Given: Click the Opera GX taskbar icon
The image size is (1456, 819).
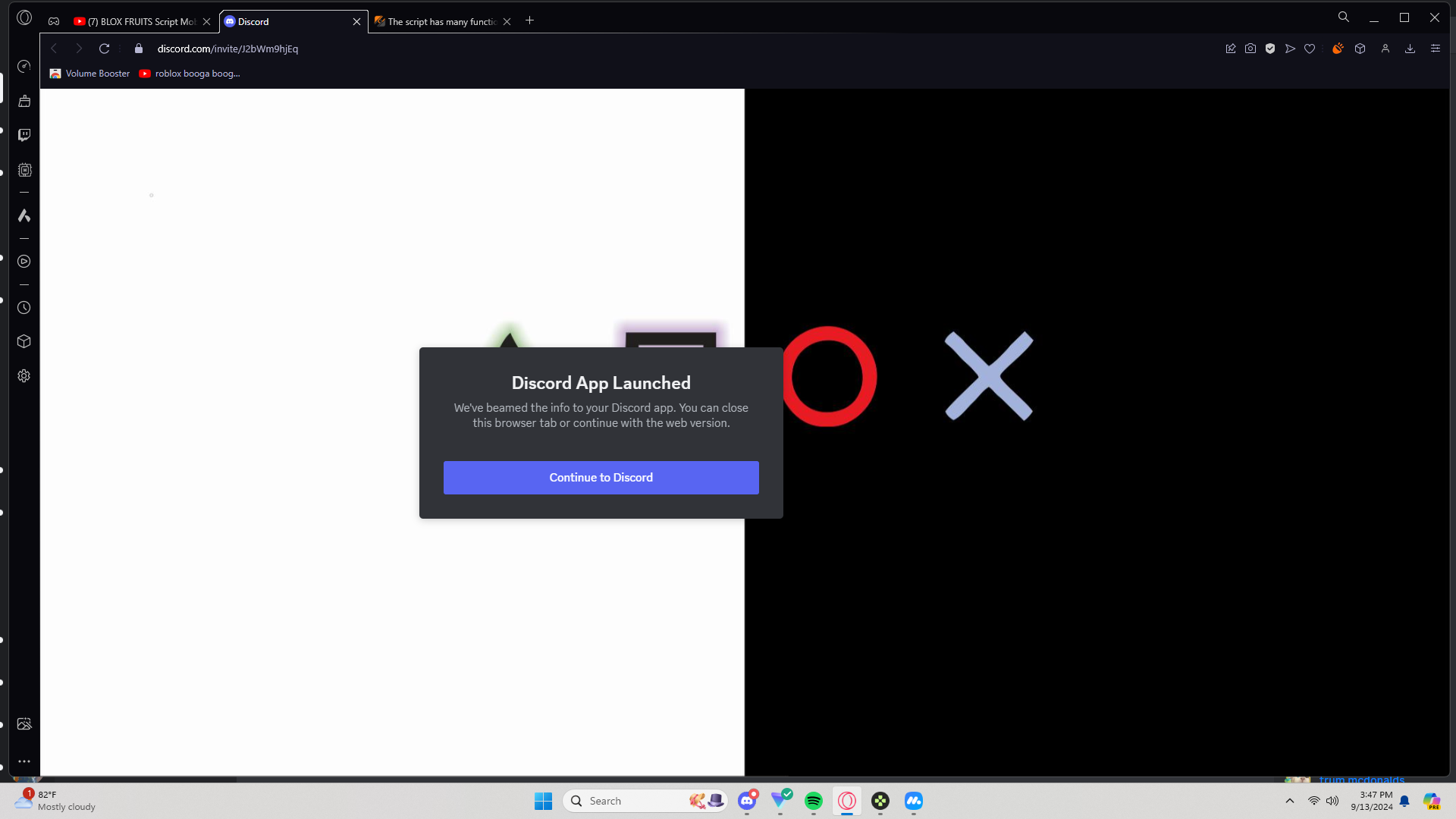Looking at the screenshot, I should [847, 801].
